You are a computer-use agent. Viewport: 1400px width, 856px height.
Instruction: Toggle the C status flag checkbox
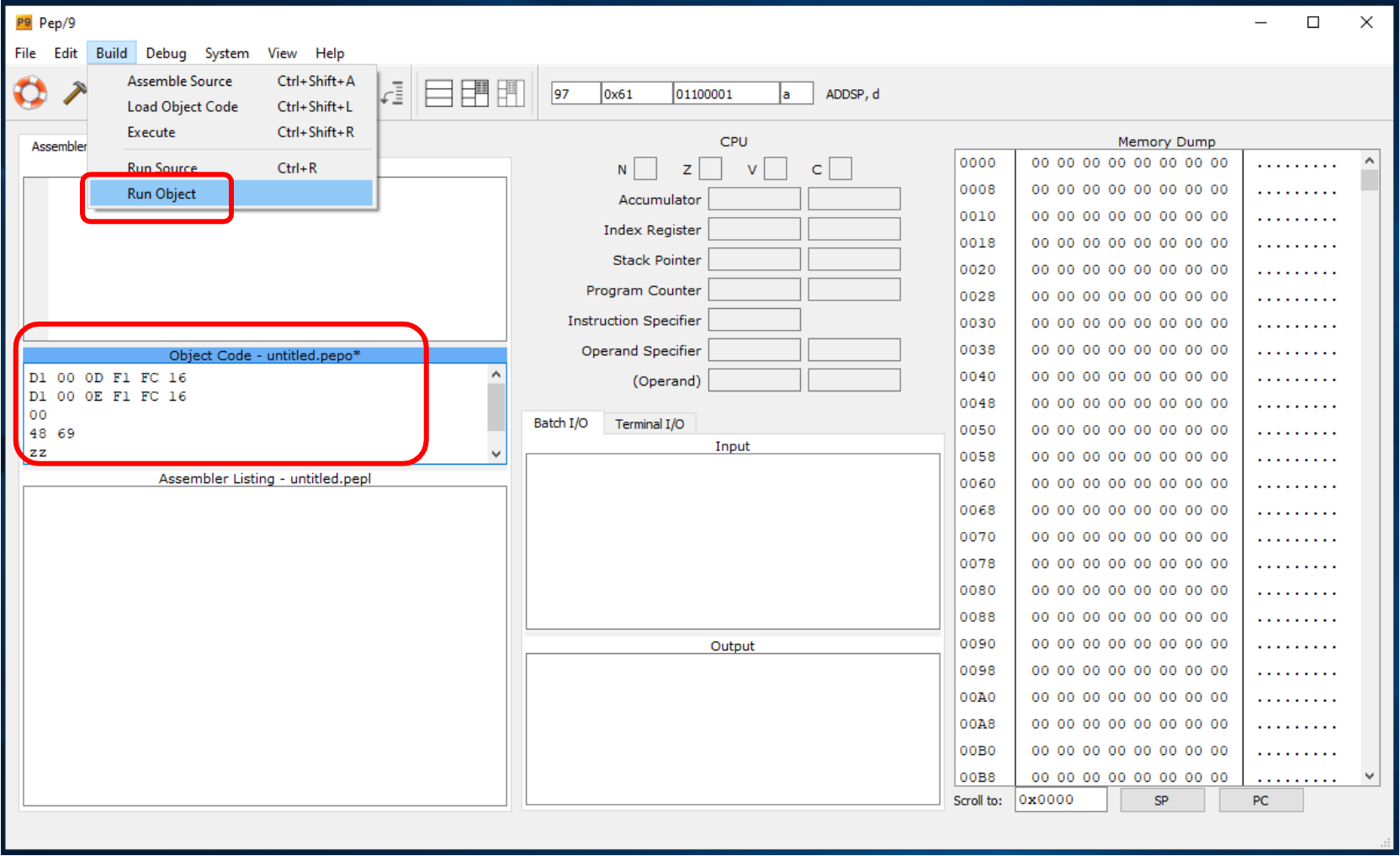[841, 169]
